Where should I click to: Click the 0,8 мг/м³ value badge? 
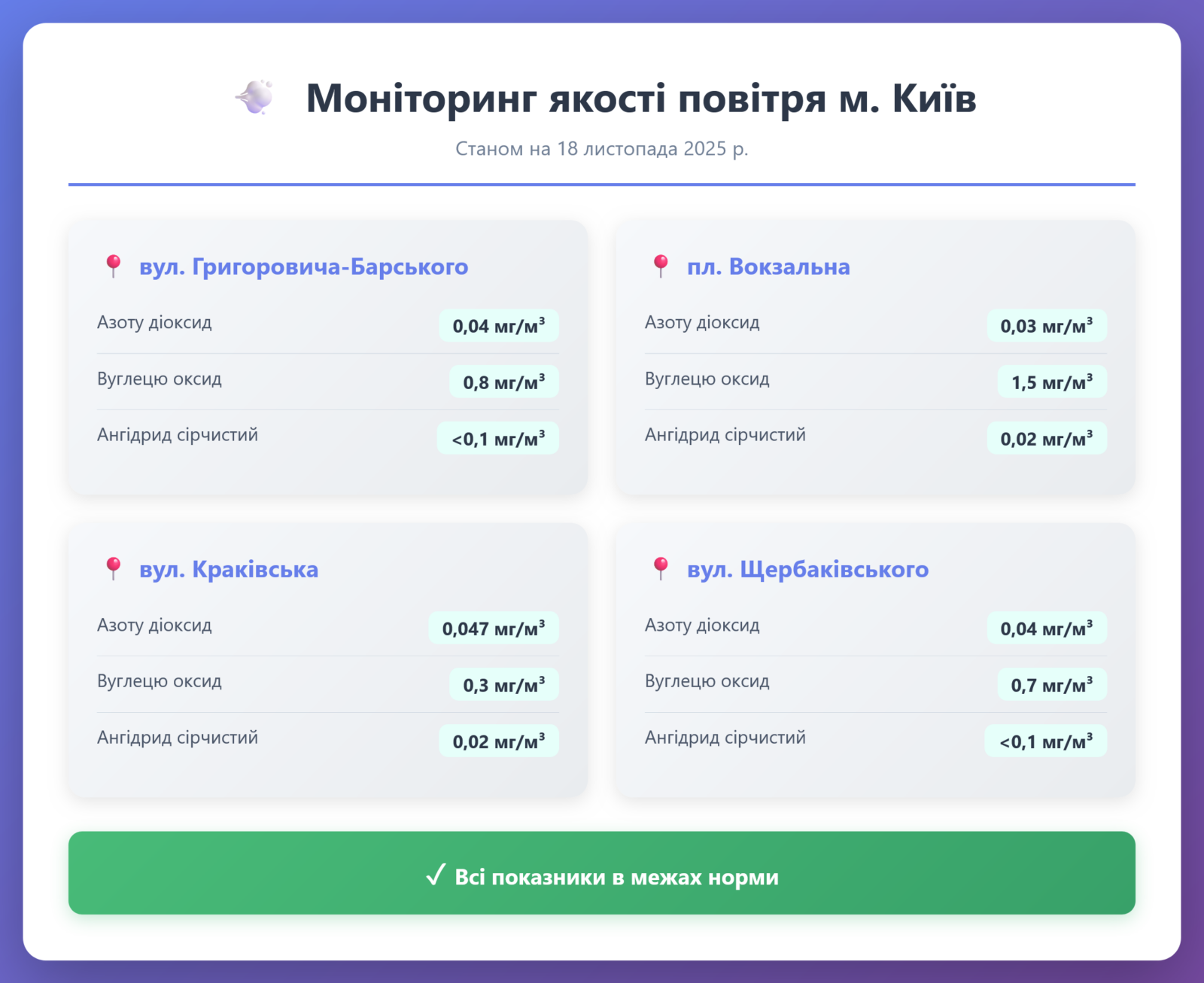(x=503, y=382)
